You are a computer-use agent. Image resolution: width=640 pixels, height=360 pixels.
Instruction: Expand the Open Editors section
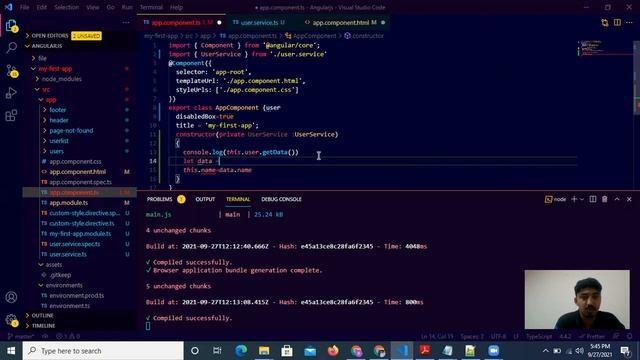[x=80, y=36]
